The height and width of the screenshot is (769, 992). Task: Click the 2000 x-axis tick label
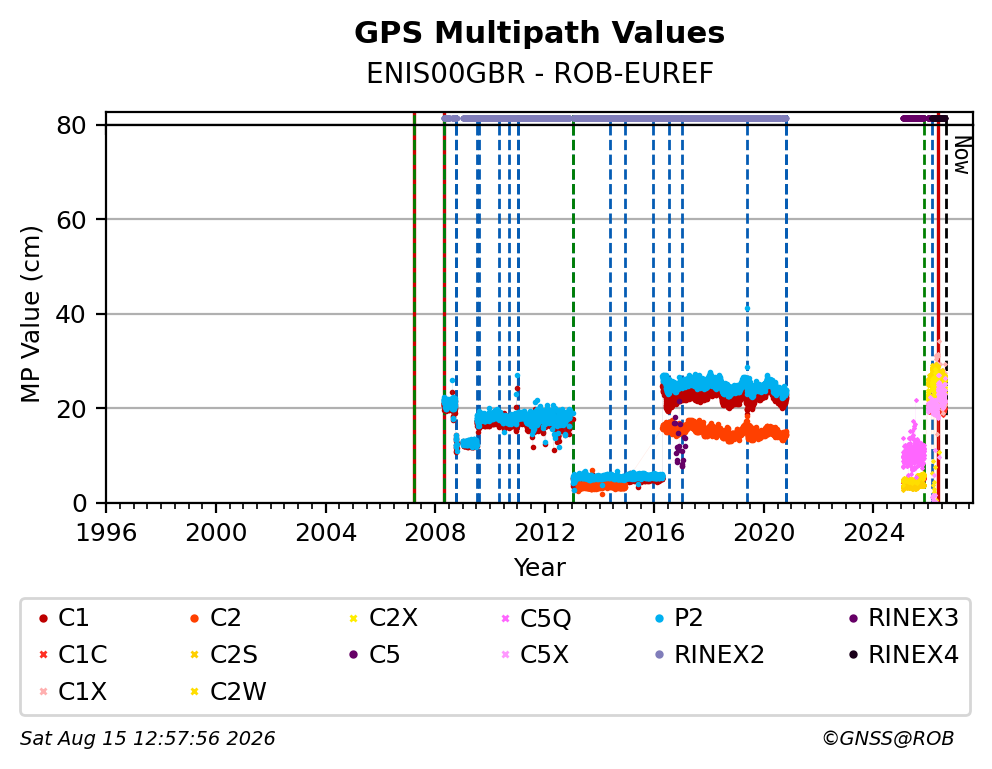pos(216,533)
